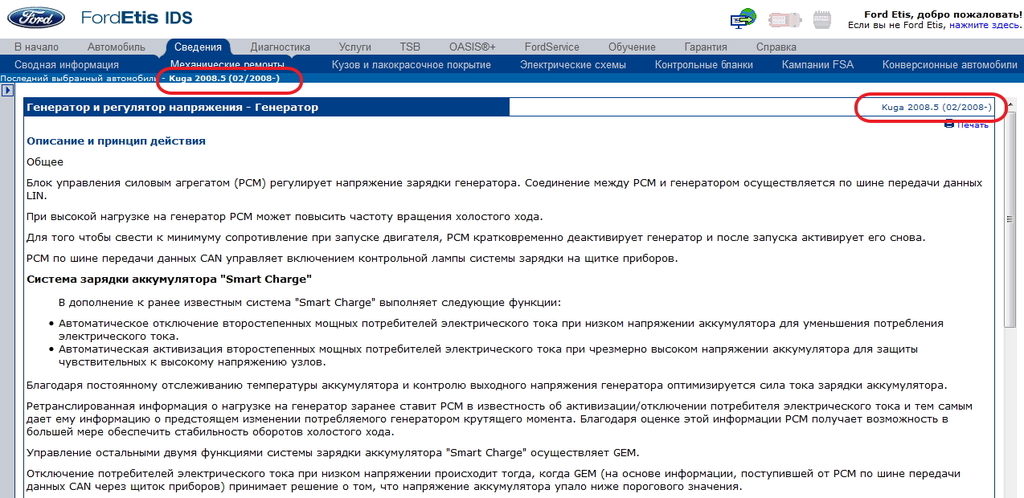This screenshot has height=498, width=1024.
Task: Expand the left side panel arrow
Action: pyautogui.click(x=7, y=91)
